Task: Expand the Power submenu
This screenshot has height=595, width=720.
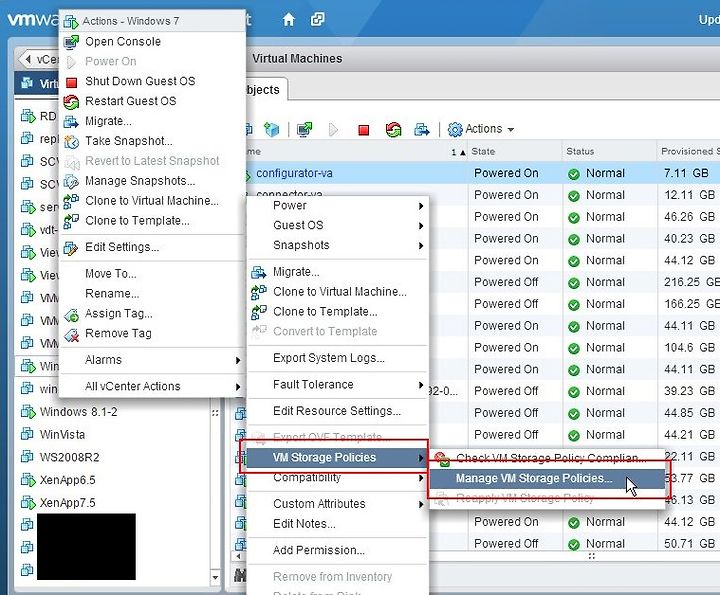Action: coord(338,206)
